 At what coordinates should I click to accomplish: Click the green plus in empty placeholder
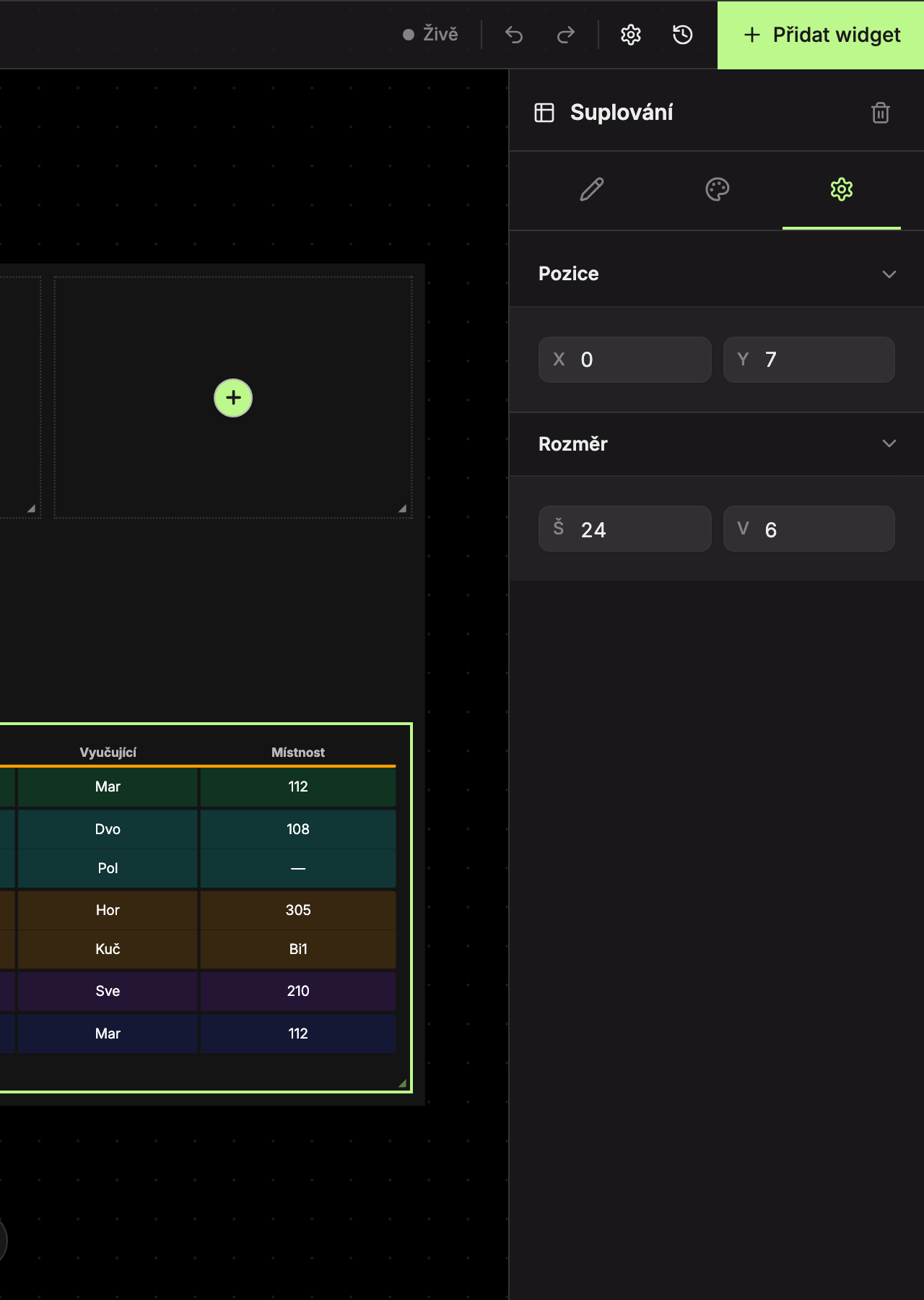pyautogui.click(x=233, y=398)
